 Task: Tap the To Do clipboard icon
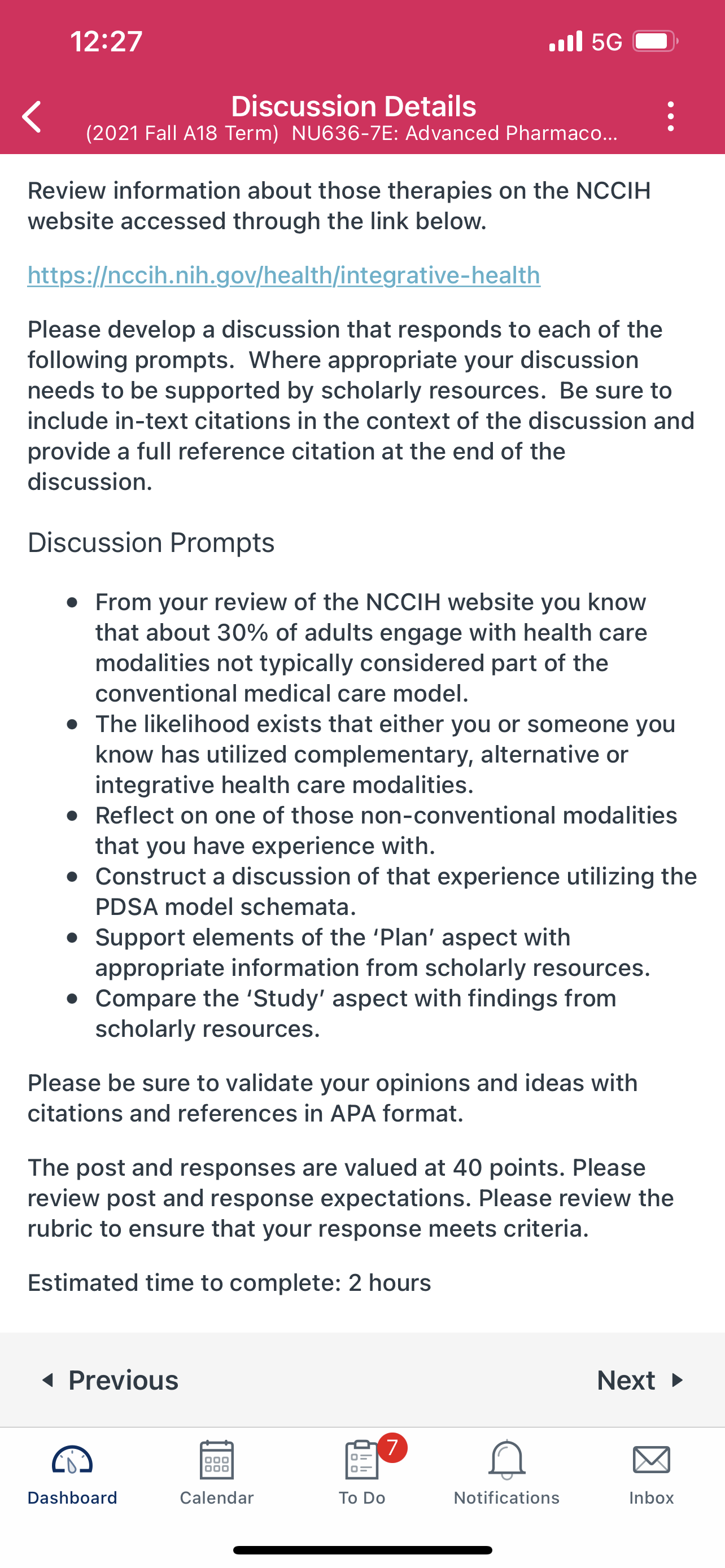tap(361, 1459)
